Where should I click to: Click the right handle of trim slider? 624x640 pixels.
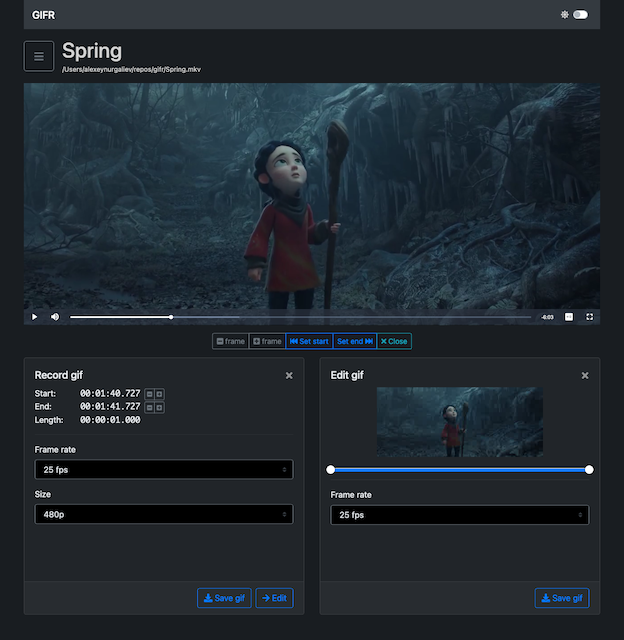[x=589, y=470]
